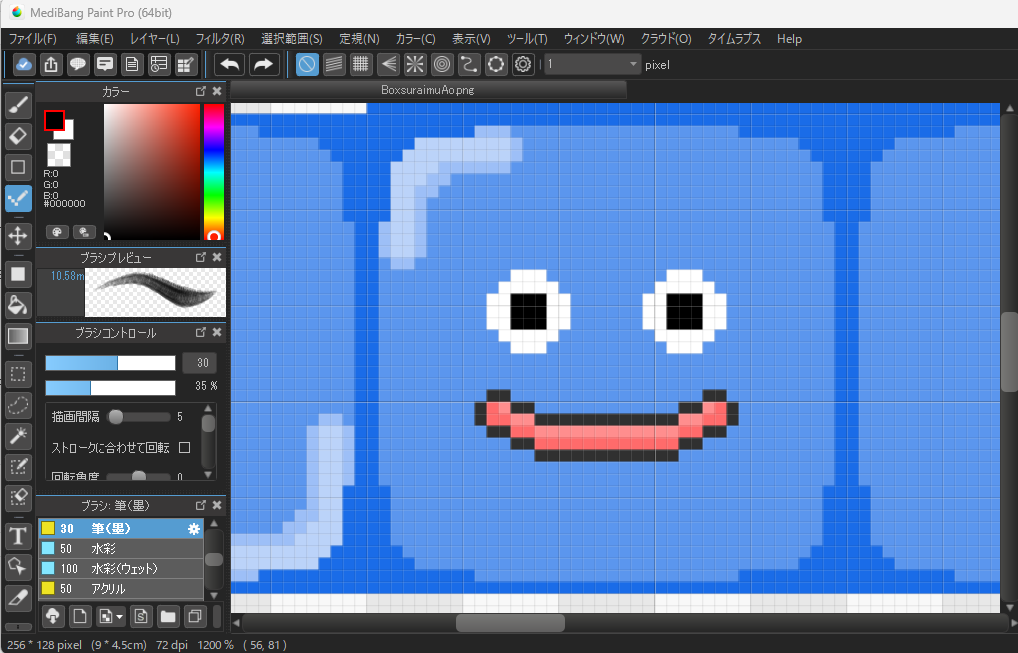Click the grid with pencil icon

coord(186,64)
